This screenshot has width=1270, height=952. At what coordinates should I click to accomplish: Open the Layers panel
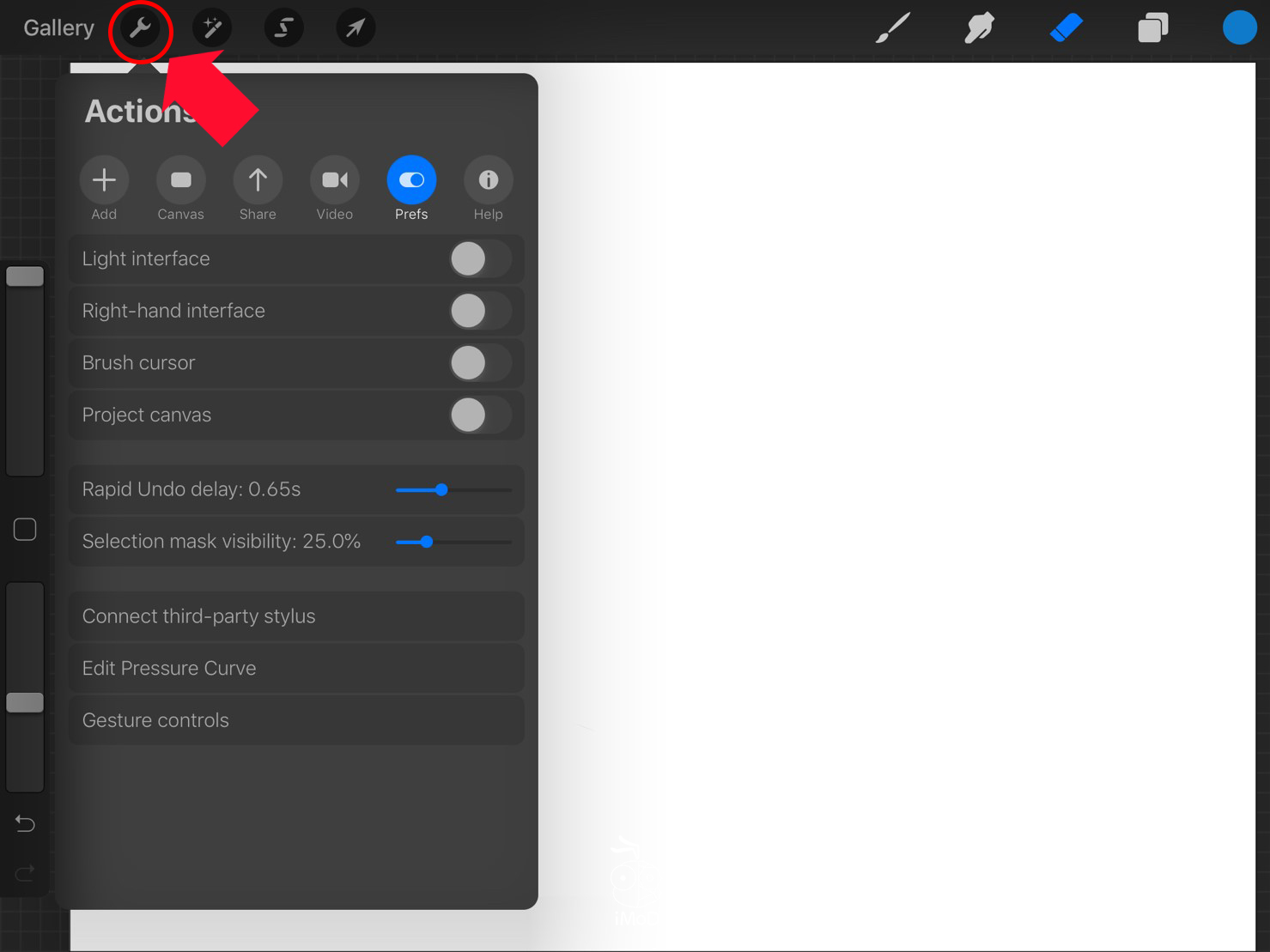pos(1152,27)
